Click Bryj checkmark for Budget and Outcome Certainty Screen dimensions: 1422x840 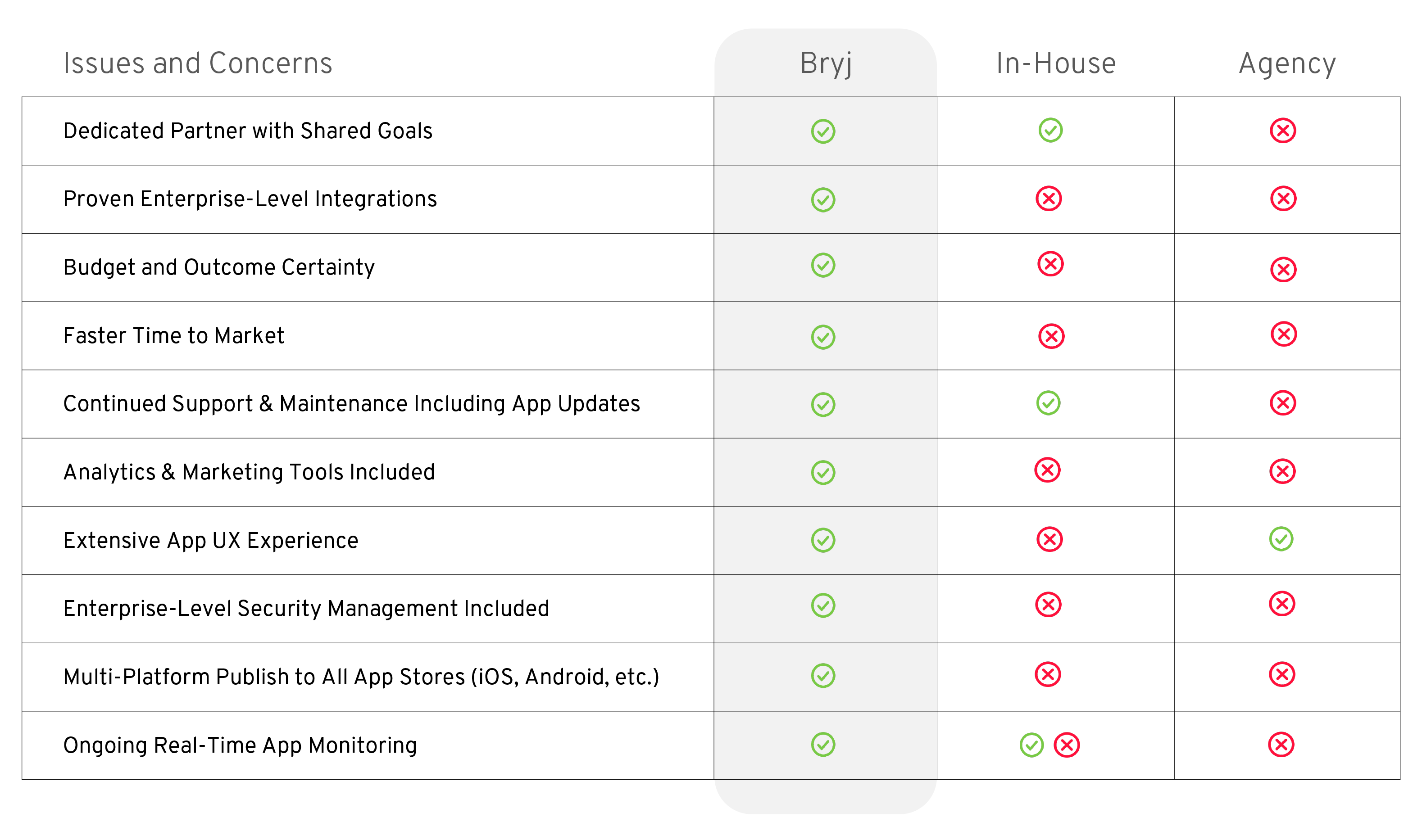click(x=823, y=266)
